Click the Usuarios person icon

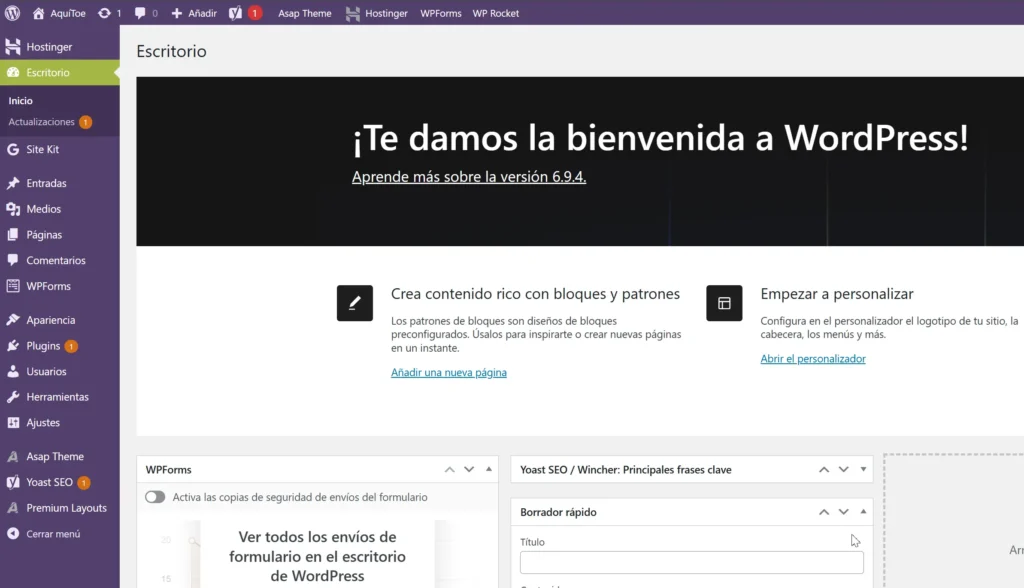[13, 371]
